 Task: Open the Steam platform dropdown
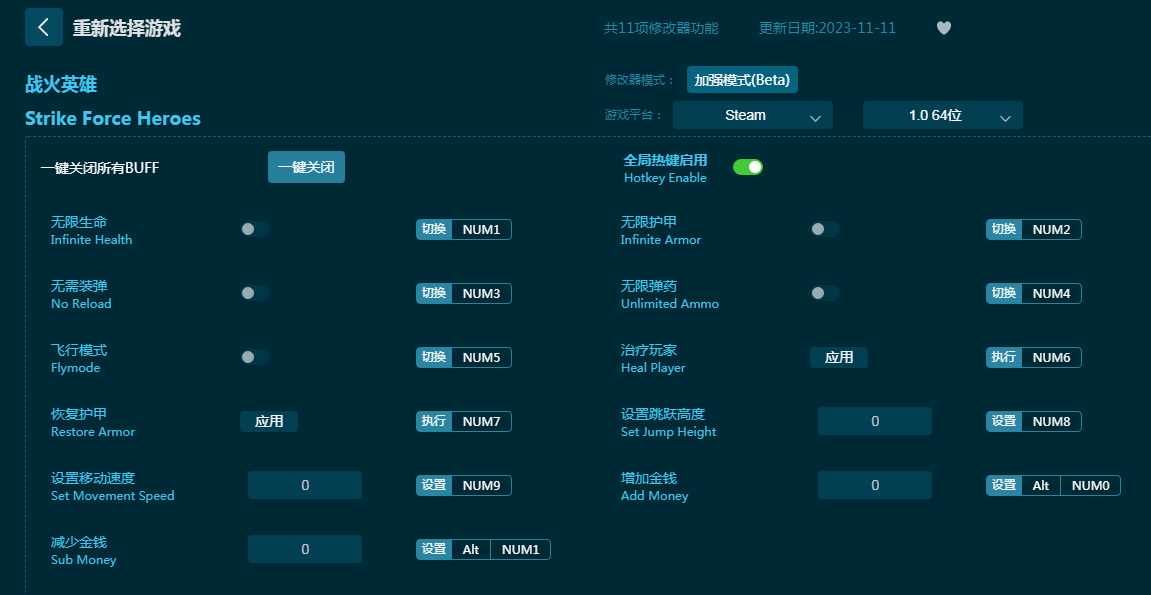tap(752, 115)
